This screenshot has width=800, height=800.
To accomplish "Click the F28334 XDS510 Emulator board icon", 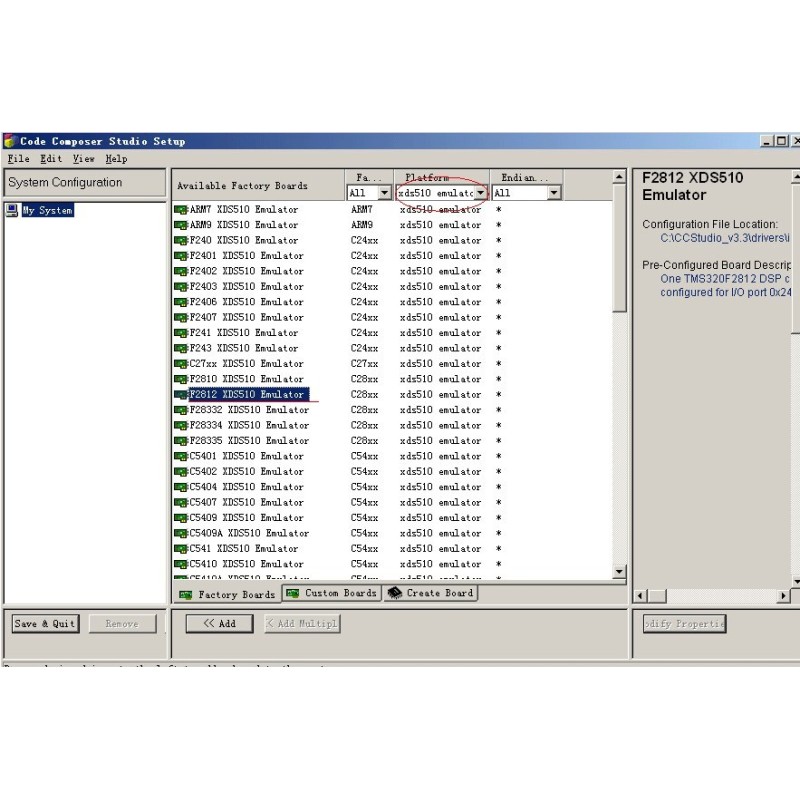I will pos(181,426).
